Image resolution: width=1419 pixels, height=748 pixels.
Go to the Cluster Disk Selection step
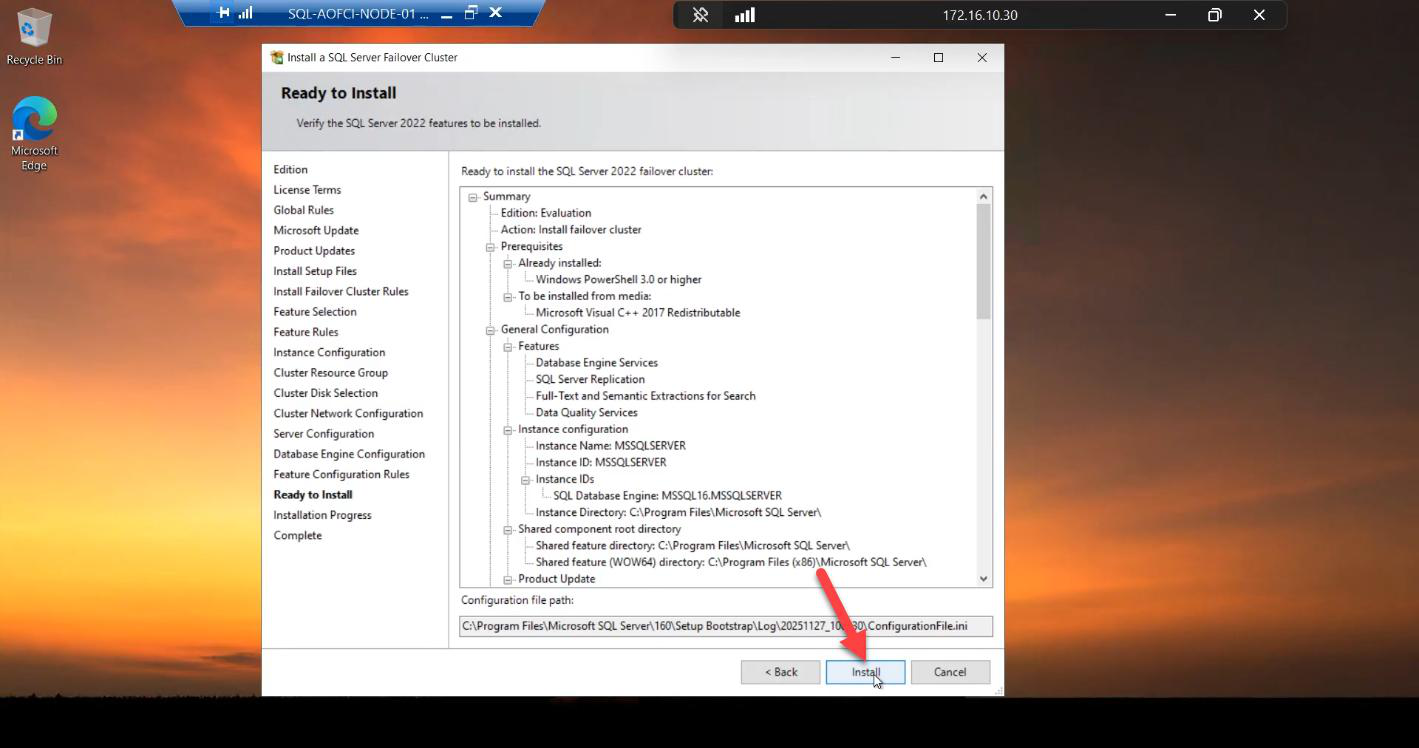pos(326,393)
